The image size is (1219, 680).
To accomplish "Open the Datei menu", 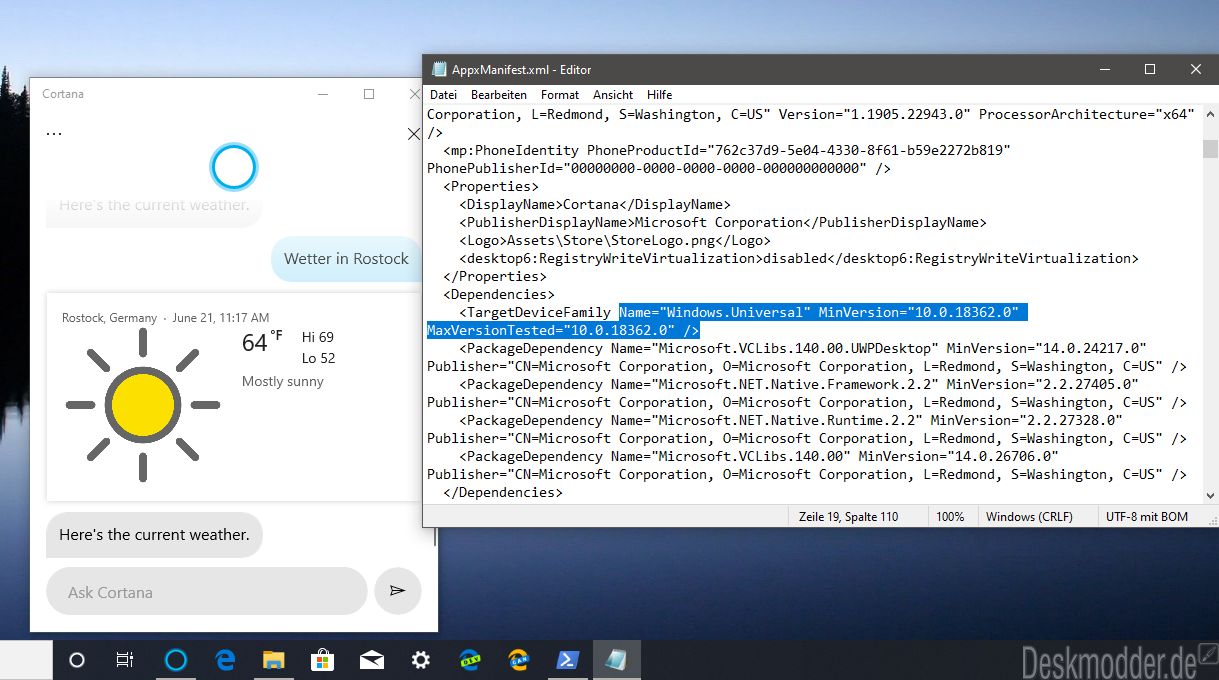I will tap(443, 95).
